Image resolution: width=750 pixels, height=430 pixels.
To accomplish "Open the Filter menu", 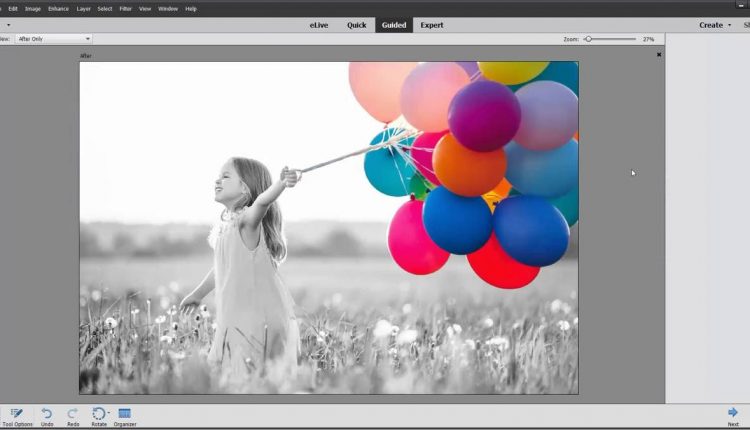I will pyautogui.click(x=125, y=8).
